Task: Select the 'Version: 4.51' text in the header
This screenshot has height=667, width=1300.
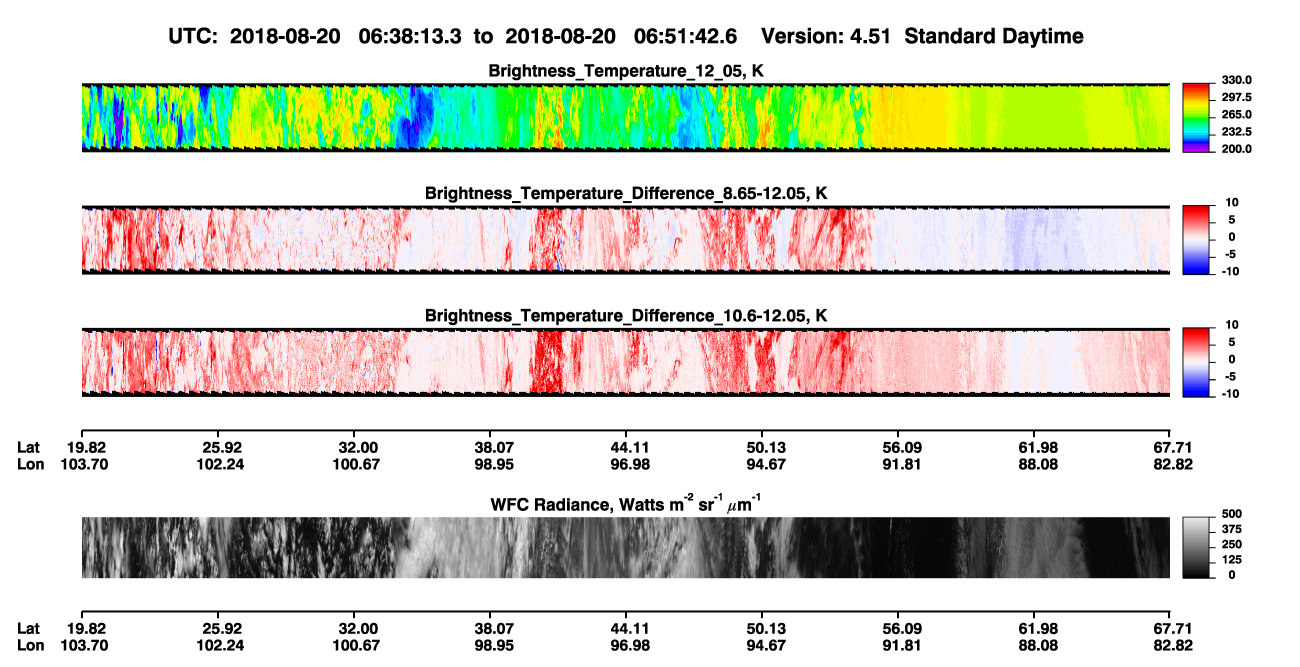Action: click(826, 37)
